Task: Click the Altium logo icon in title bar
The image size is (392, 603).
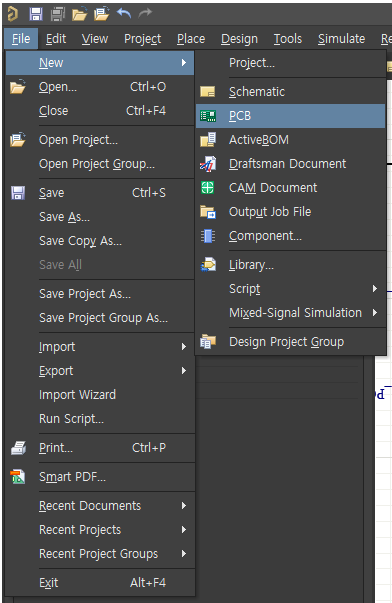Action: click(13, 14)
